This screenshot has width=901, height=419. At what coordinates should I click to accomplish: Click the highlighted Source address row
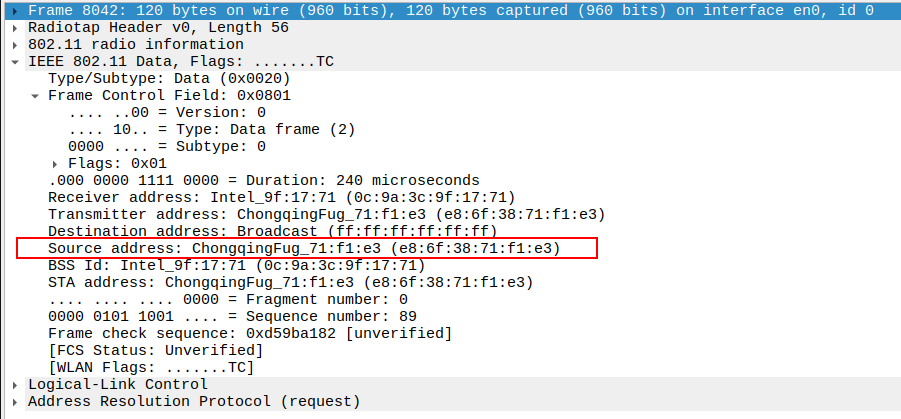(x=304, y=248)
